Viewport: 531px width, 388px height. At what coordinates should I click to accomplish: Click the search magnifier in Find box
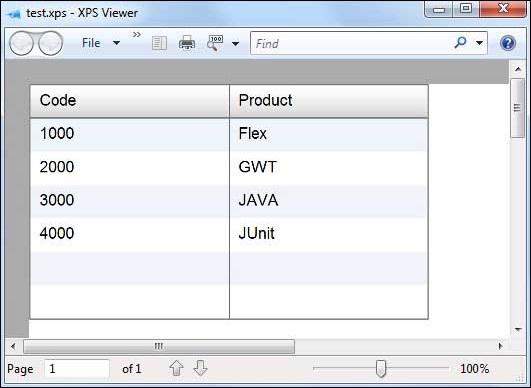(460, 43)
